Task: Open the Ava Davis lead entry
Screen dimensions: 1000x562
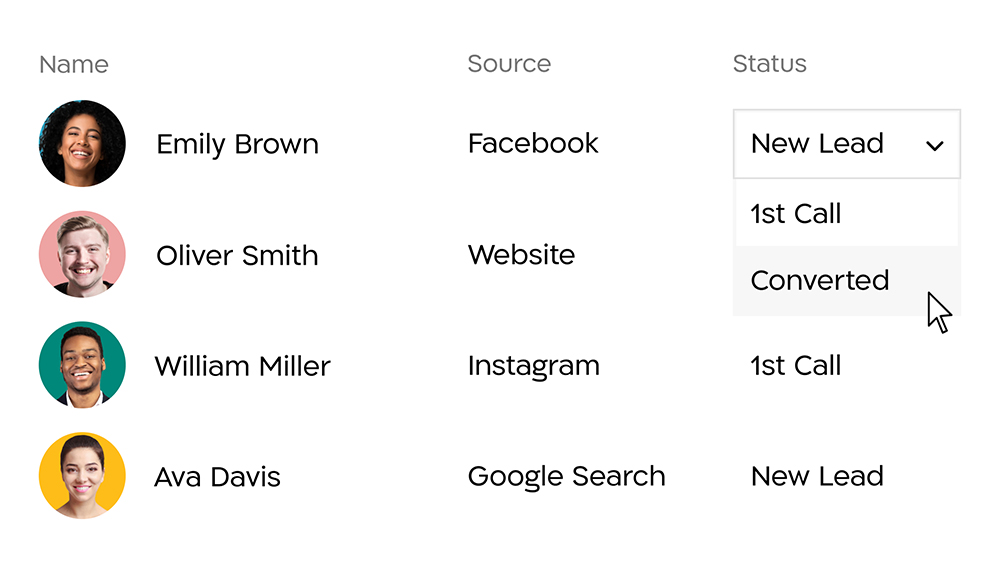Action: pyautogui.click(x=217, y=477)
